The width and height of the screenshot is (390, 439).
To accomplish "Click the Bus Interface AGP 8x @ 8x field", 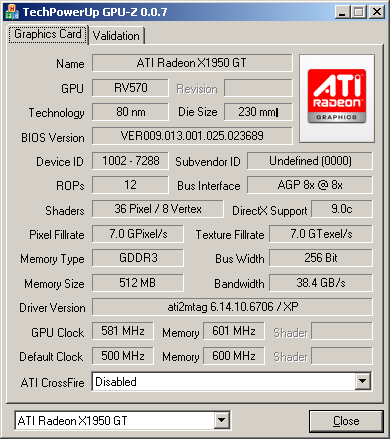I will tap(310, 185).
